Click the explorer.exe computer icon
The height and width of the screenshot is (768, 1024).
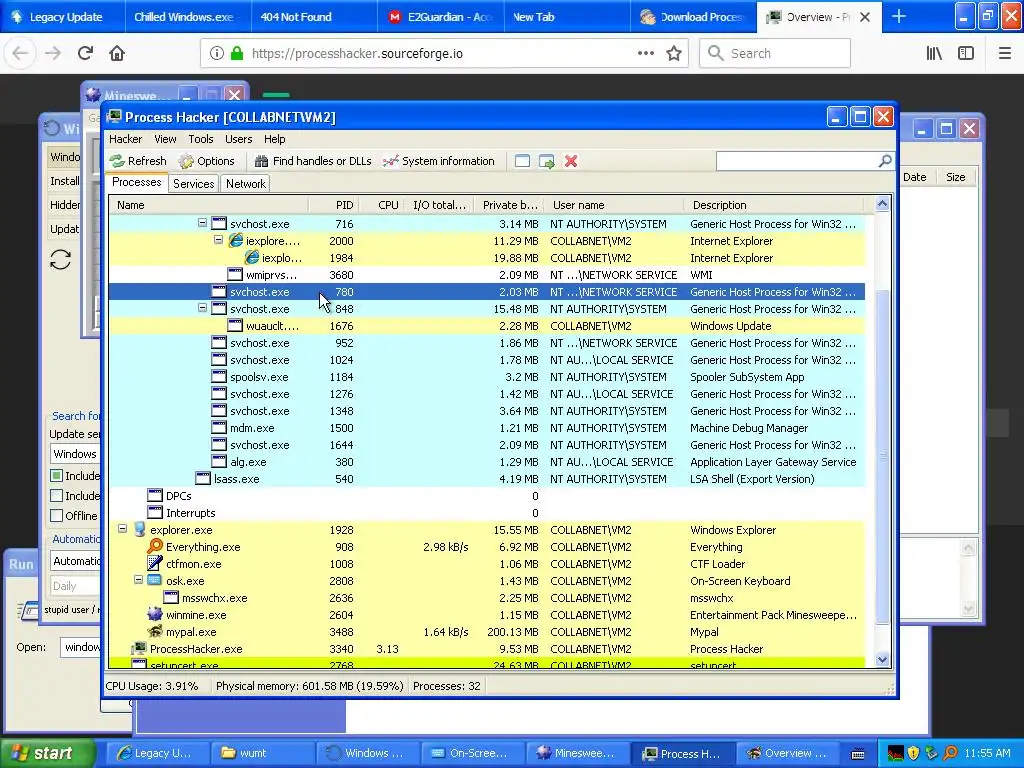tap(139, 530)
